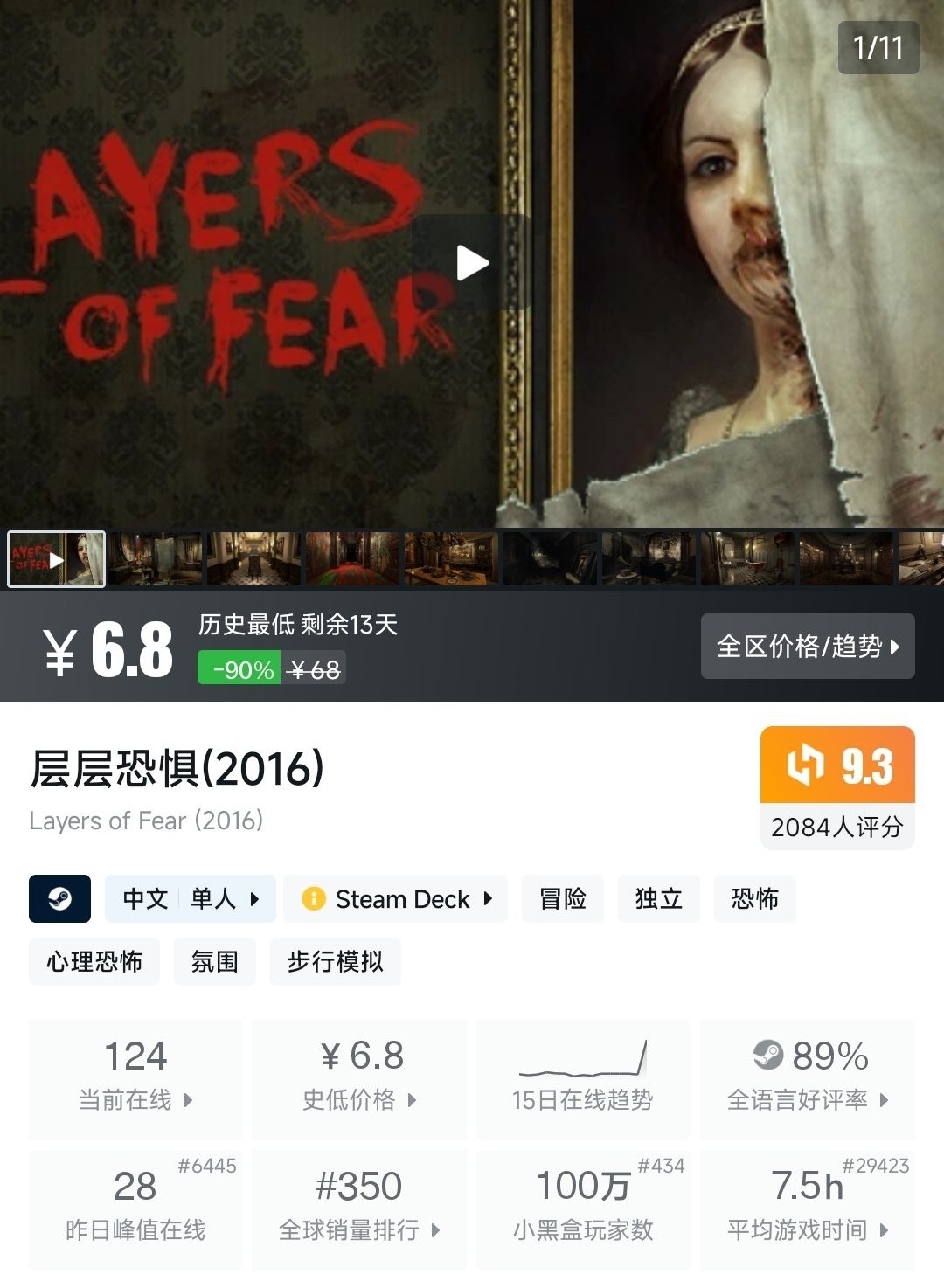Select the first trailer thumbnail
This screenshot has width=944, height=1288.
[x=57, y=559]
